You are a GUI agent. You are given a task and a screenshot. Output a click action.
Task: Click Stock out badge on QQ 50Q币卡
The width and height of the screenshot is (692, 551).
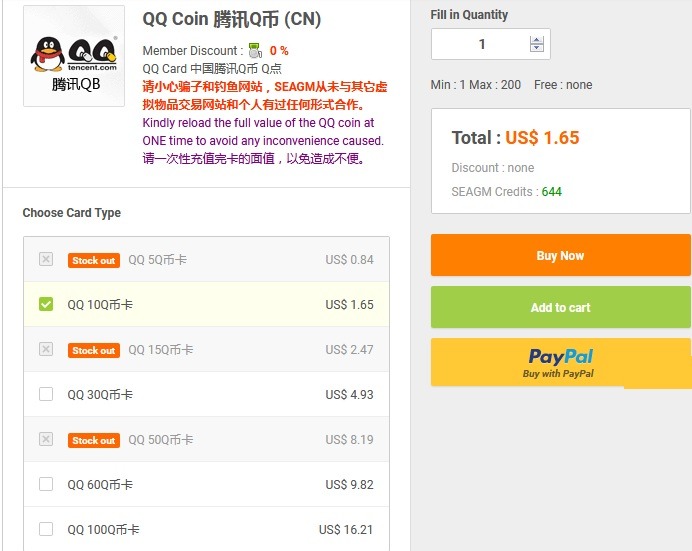pos(94,440)
